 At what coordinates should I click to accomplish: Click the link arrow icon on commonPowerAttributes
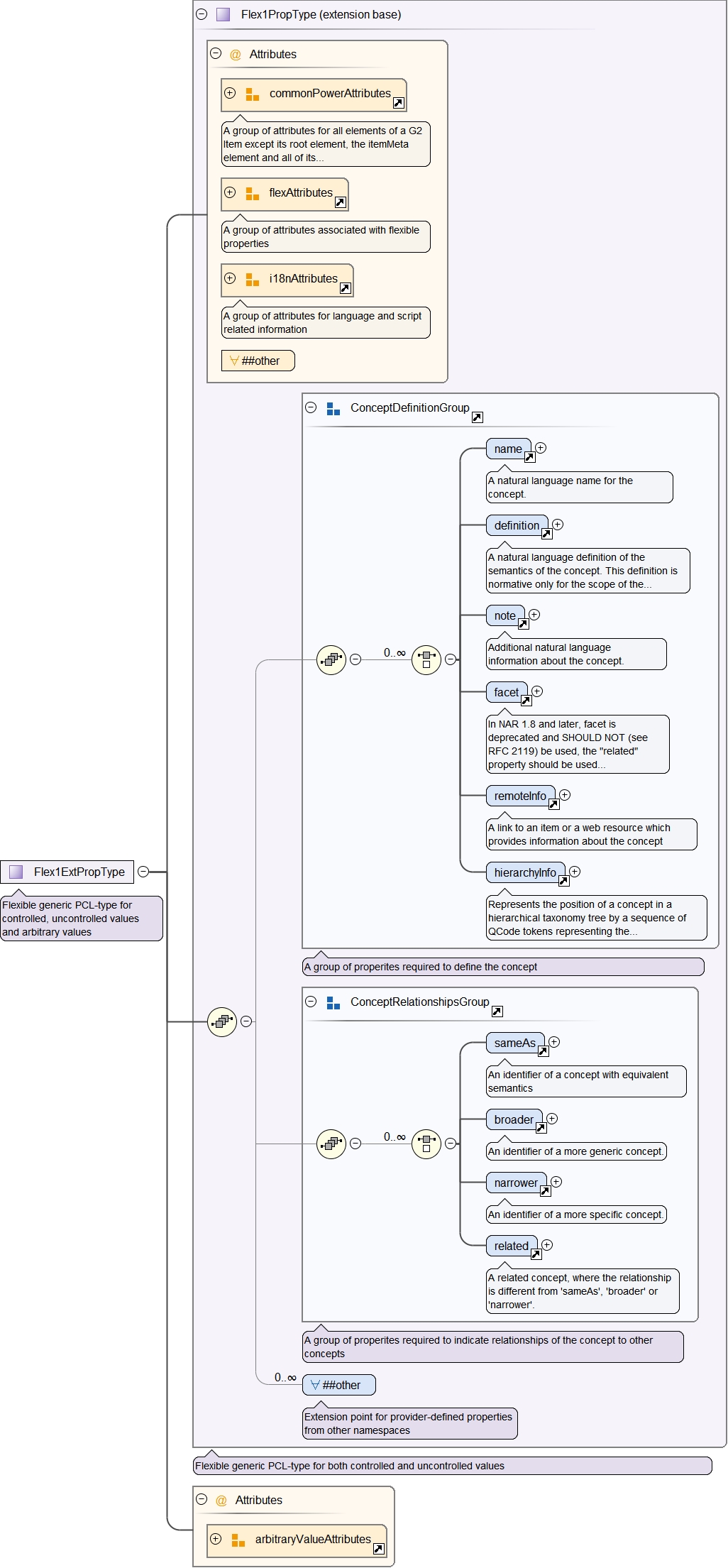pos(398,104)
